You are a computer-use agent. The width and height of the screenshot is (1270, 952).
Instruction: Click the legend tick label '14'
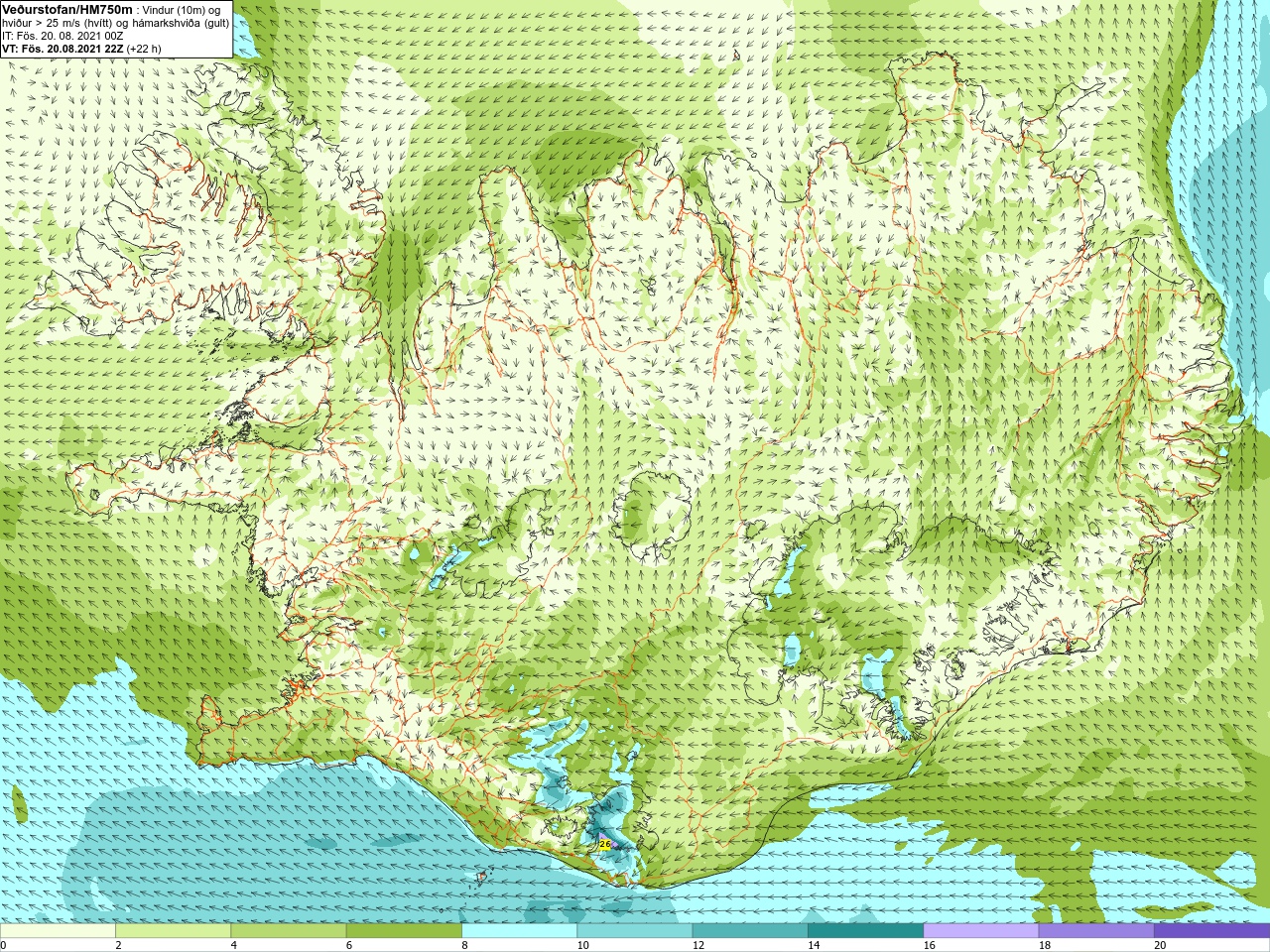tap(814, 945)
